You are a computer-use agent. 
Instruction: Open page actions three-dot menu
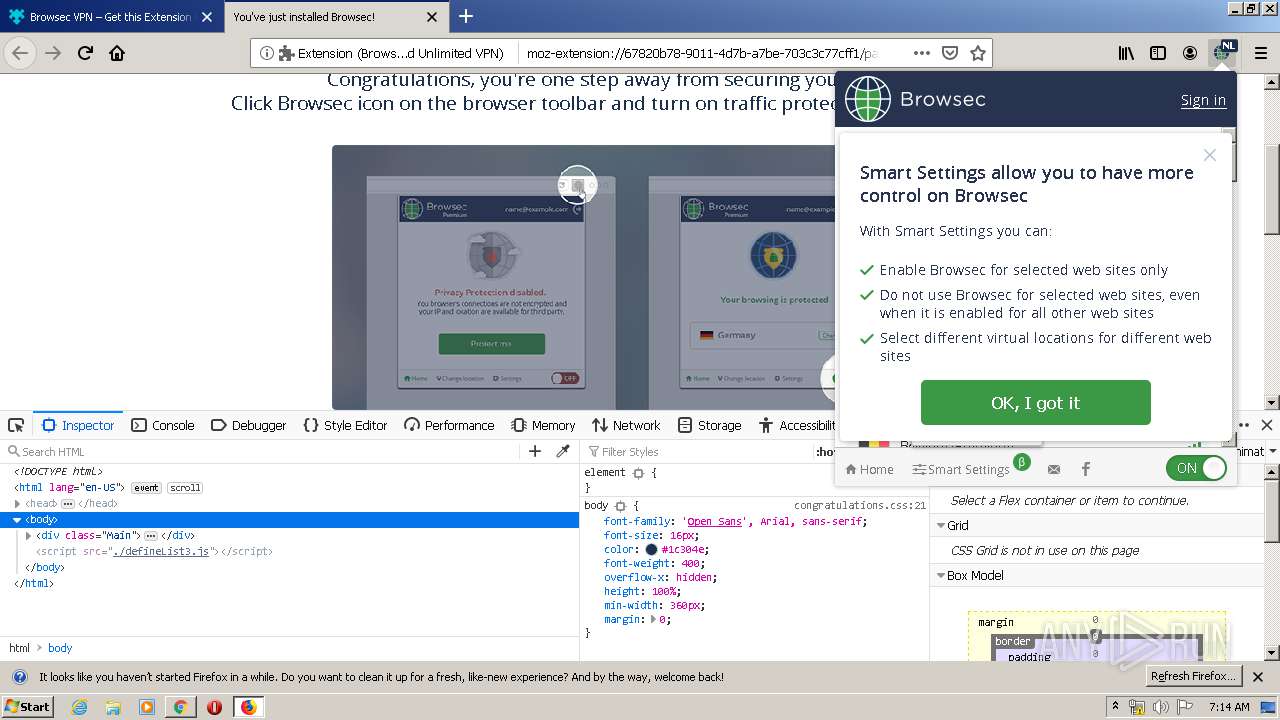click(x=922, y=53)
